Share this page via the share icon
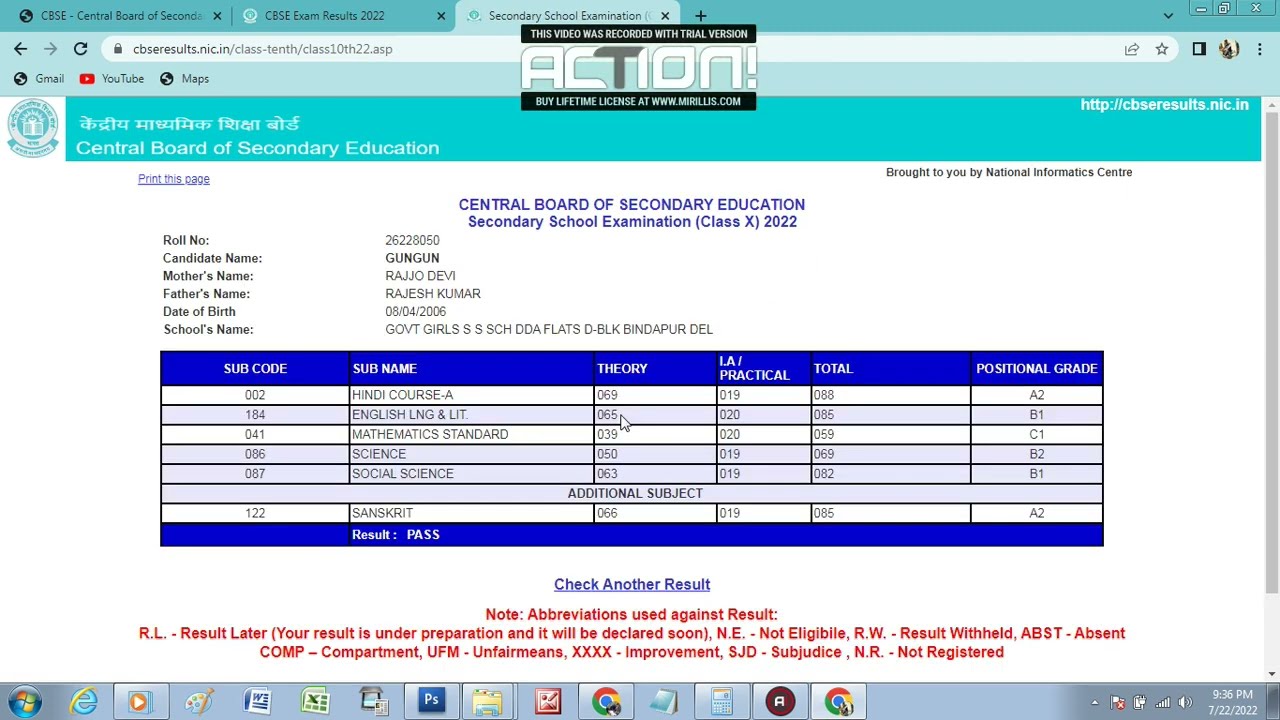Screen dimensions: 1280x720 [x=1132, y=49]
